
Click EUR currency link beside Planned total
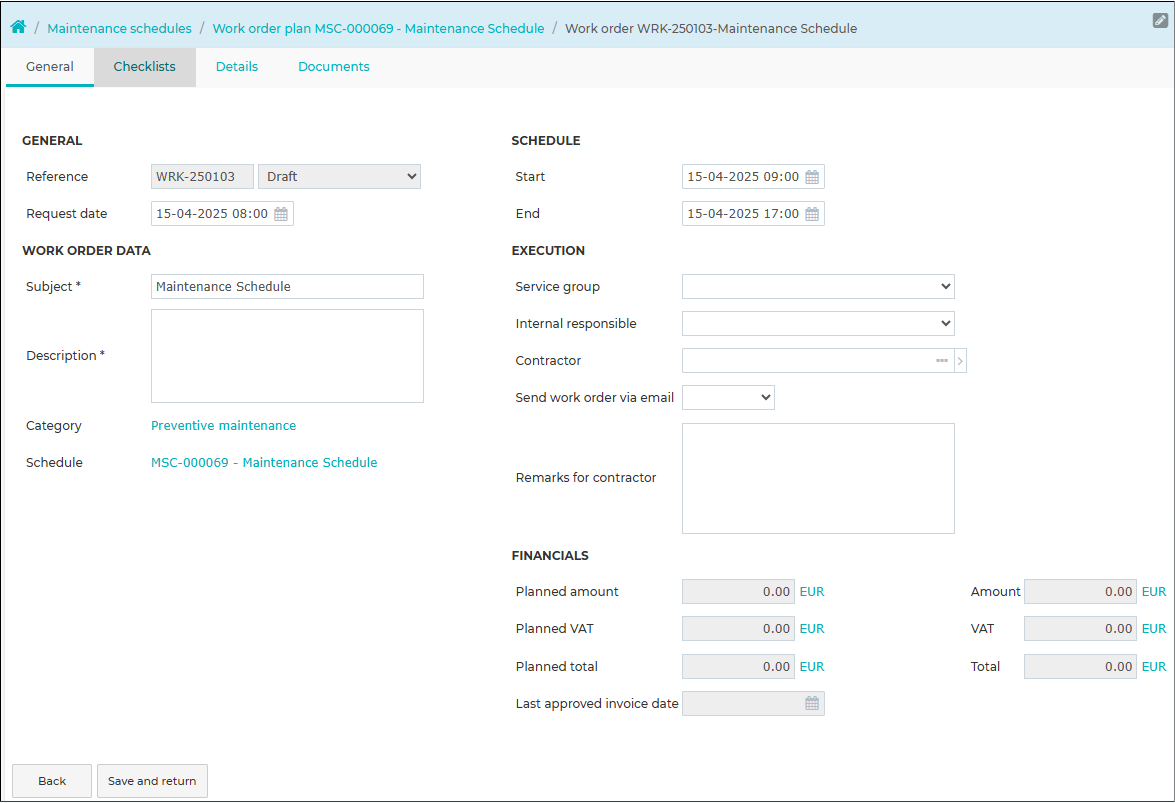(812, 667)
